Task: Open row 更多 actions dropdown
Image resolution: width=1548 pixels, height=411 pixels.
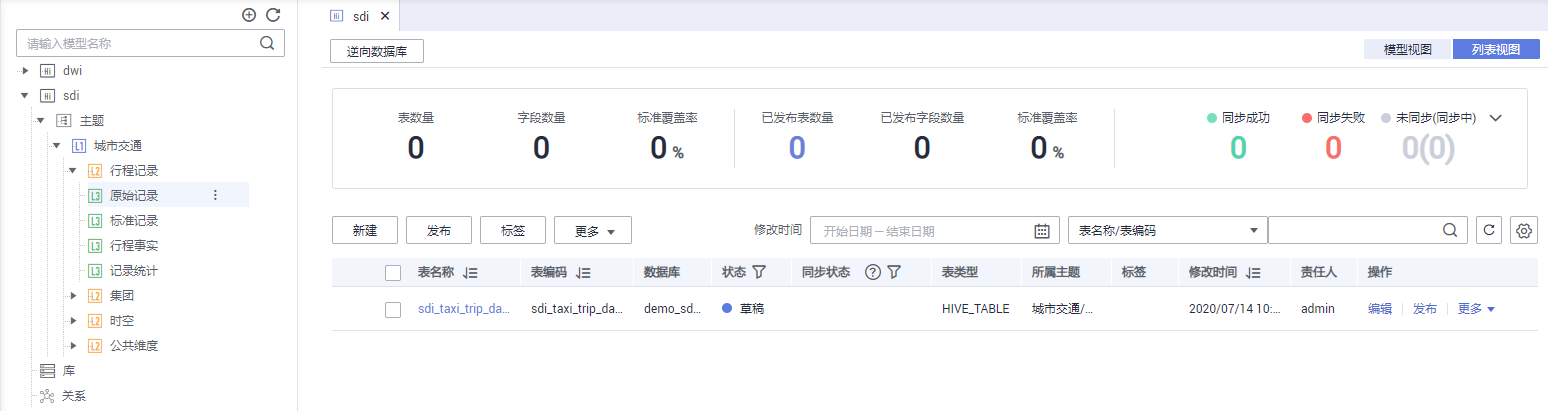Action: pos(1476,309)
